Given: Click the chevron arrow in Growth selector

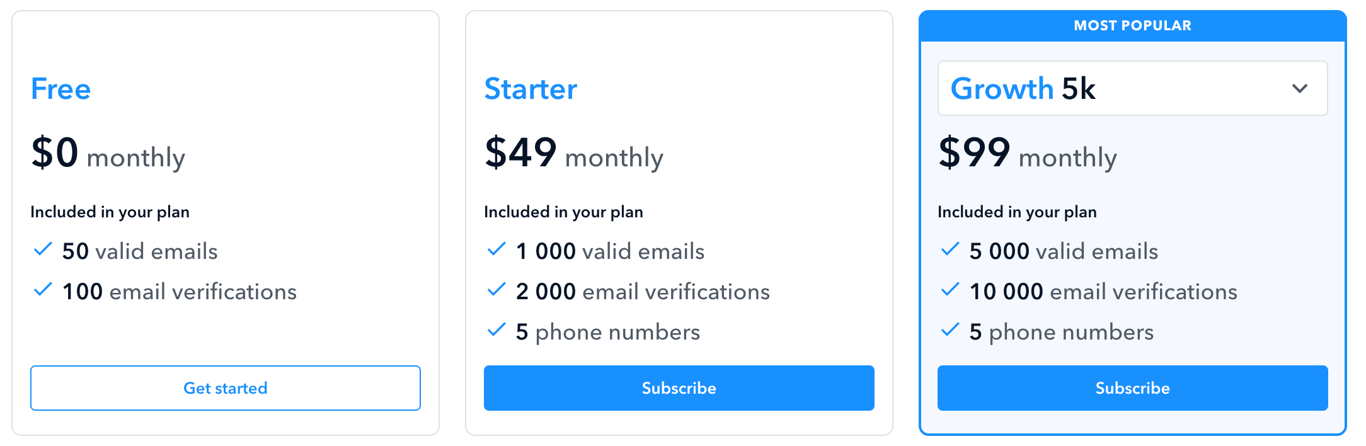Looking at the screenshot, I should click(1299, 89).
